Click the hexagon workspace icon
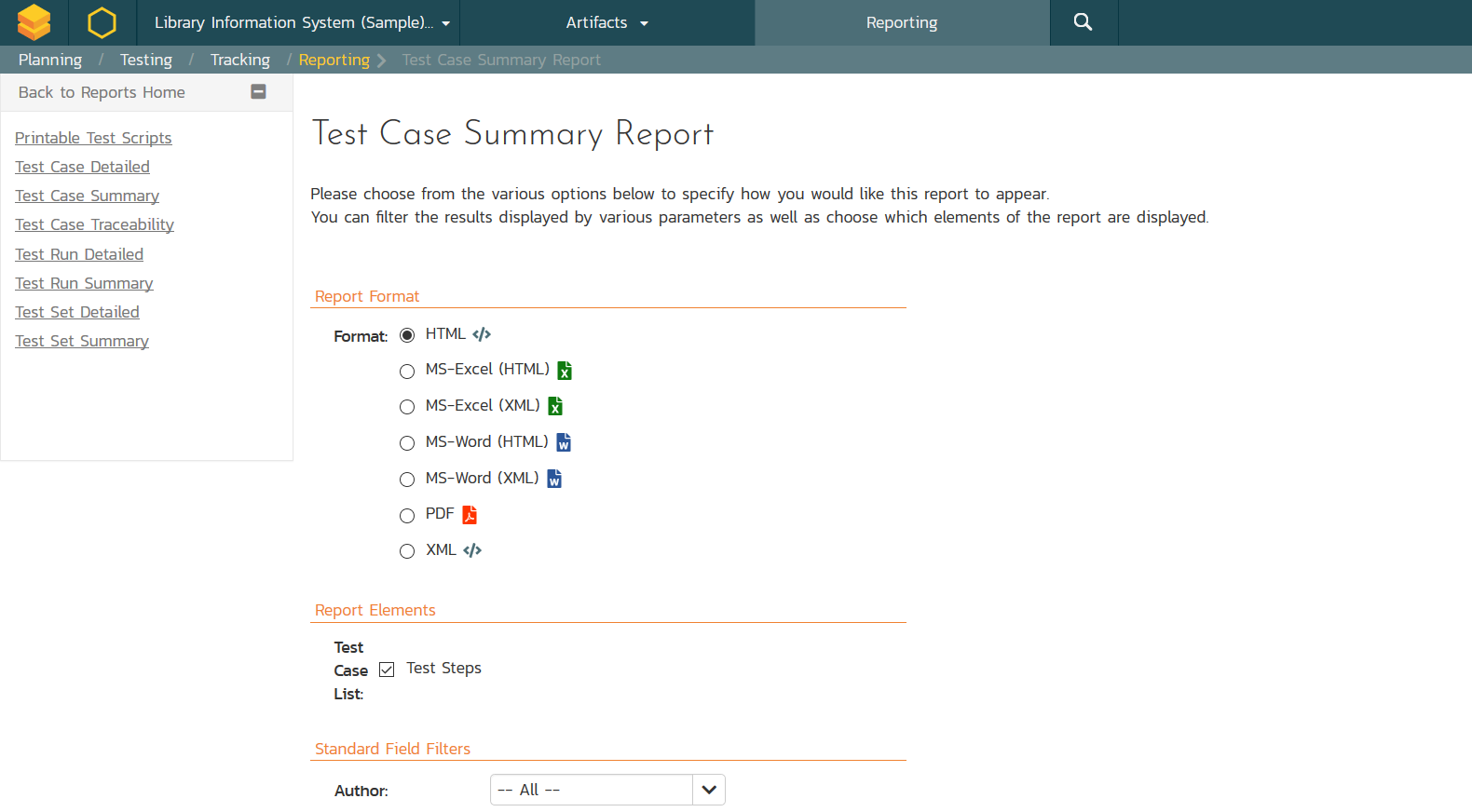1472x812 pixels. tap(102, 22)
